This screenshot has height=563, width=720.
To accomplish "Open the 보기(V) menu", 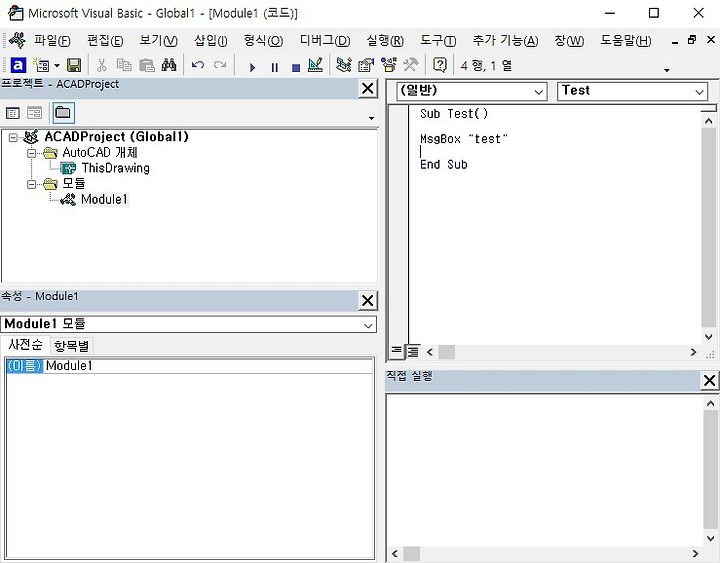I will pyautogui.click(x=158, y=41).
